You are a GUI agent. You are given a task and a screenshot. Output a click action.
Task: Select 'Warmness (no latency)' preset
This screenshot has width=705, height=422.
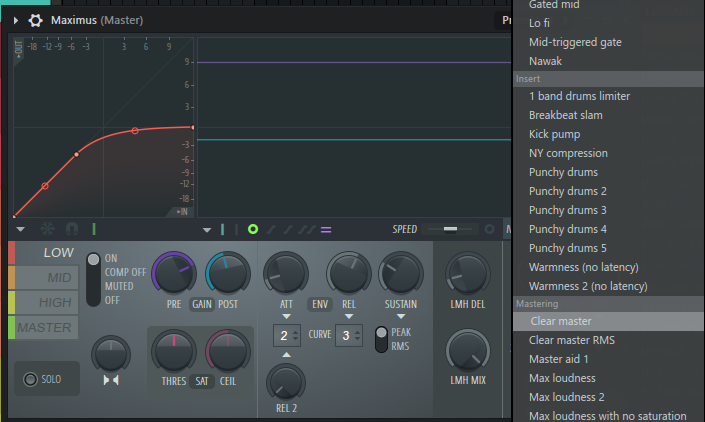click(608, 267)
